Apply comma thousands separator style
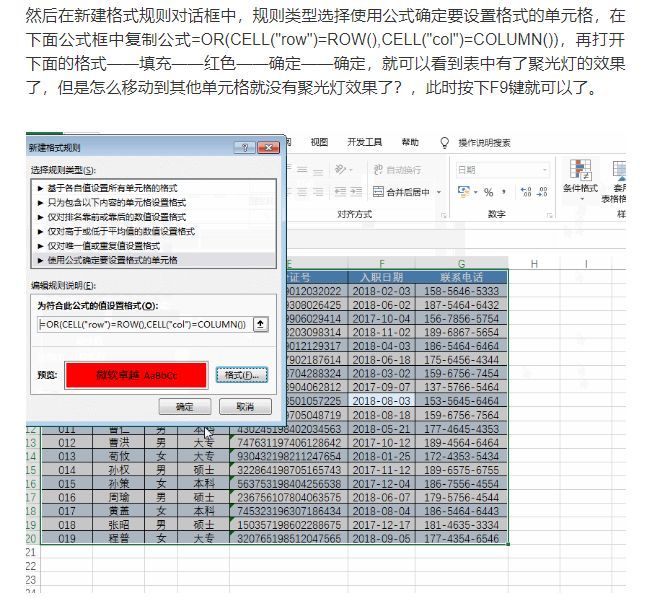Viewport: 662px width, 598px height. 504,192
